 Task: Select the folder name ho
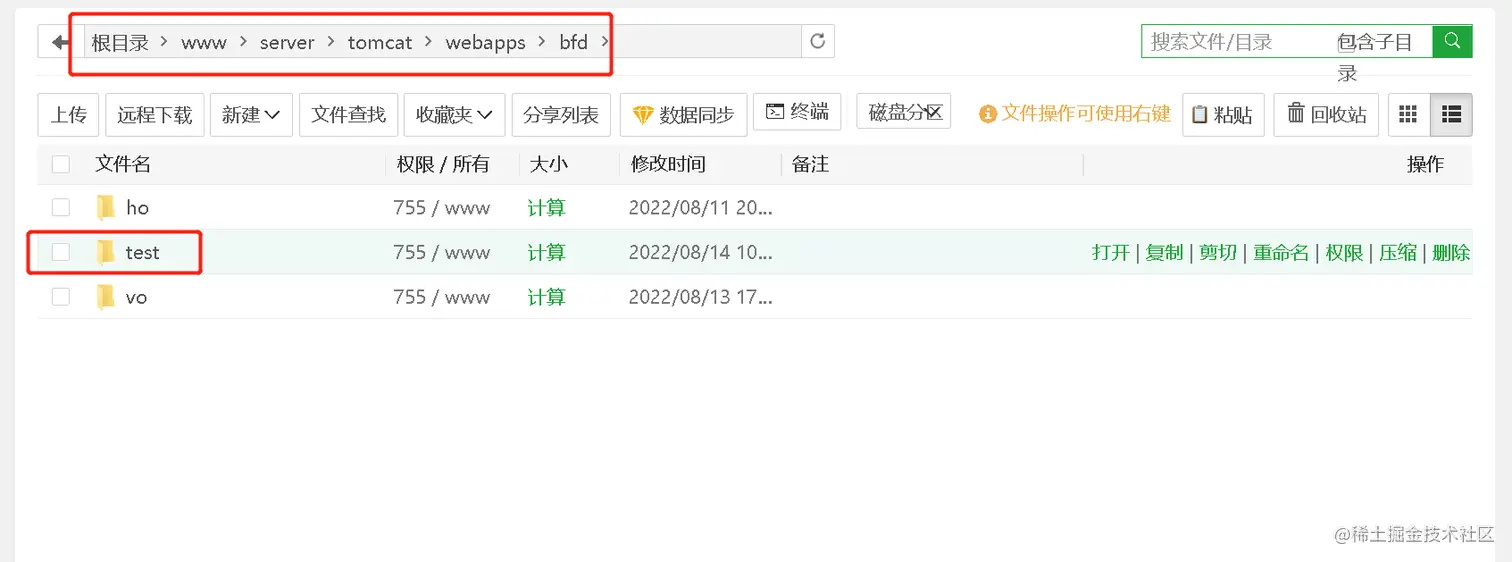pos(138,208)
